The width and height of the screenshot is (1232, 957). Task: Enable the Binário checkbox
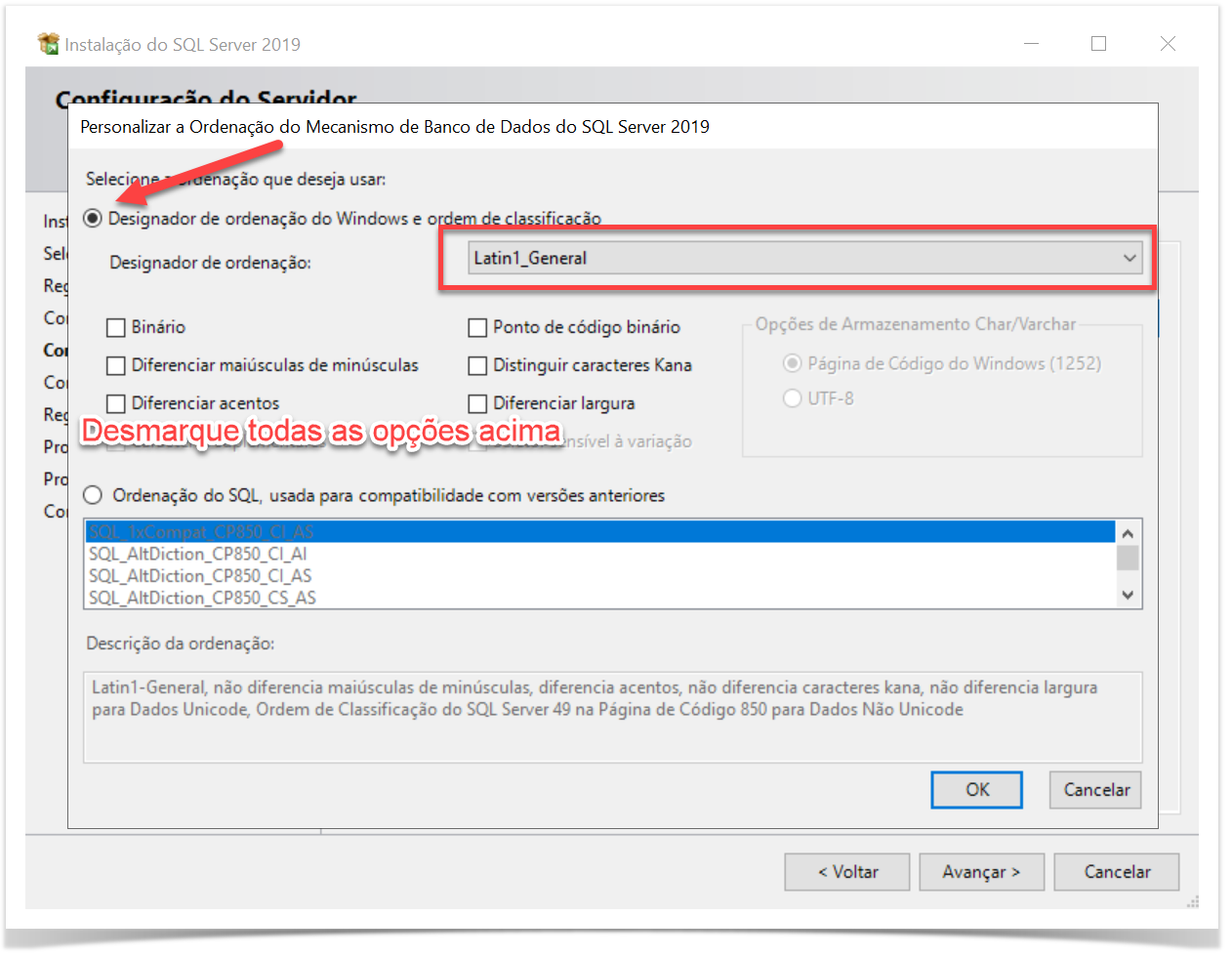point(116,327)
